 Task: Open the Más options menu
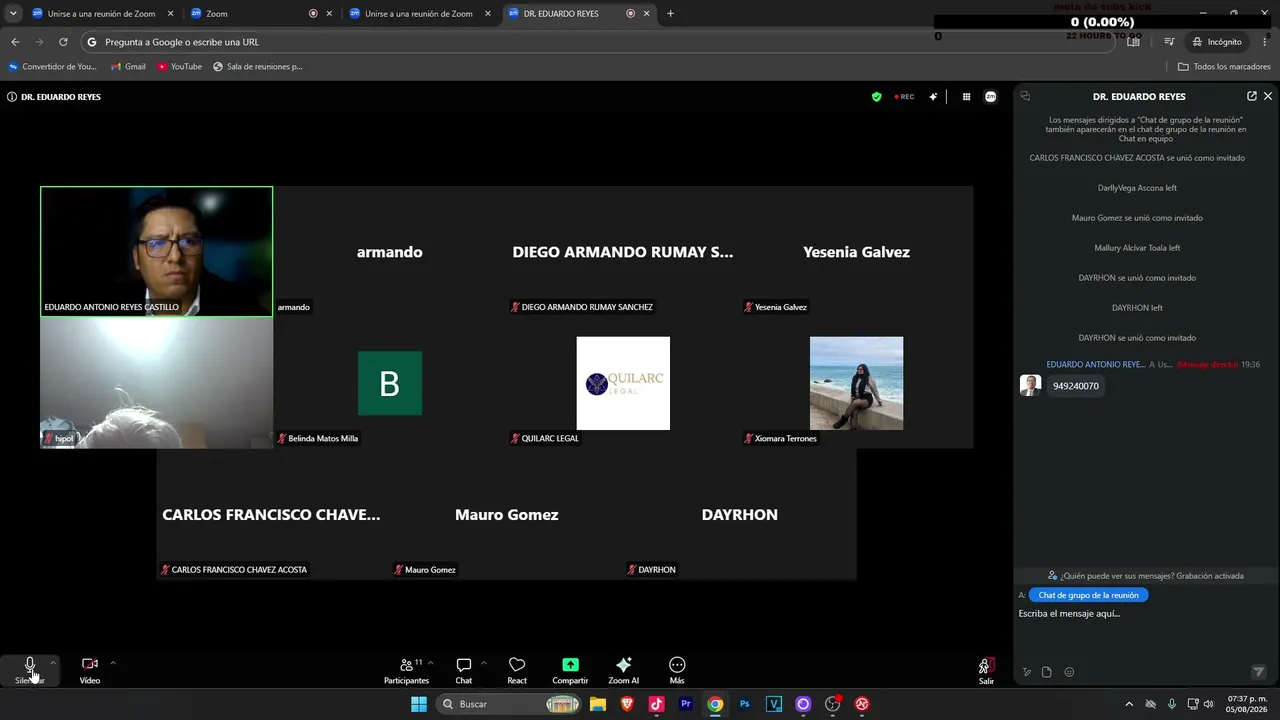pos(677,670)
